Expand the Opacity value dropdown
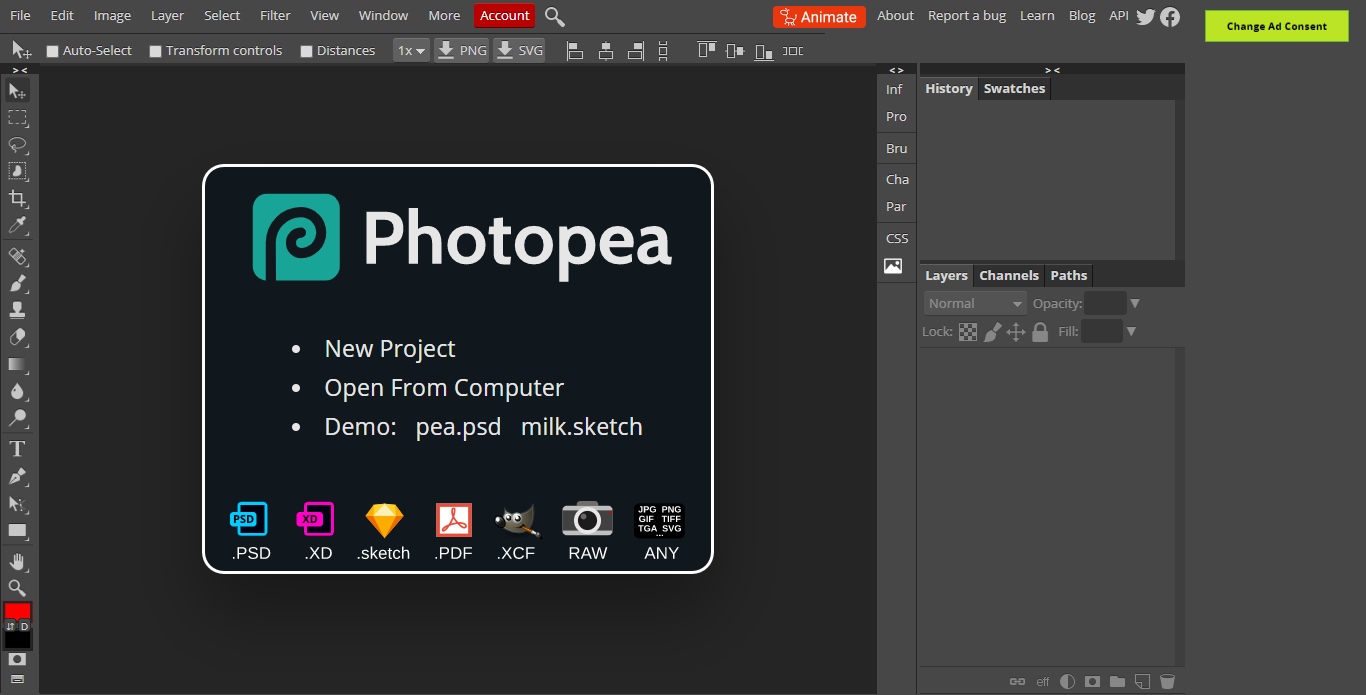 pyautogui.click(x=1135, y=303)
